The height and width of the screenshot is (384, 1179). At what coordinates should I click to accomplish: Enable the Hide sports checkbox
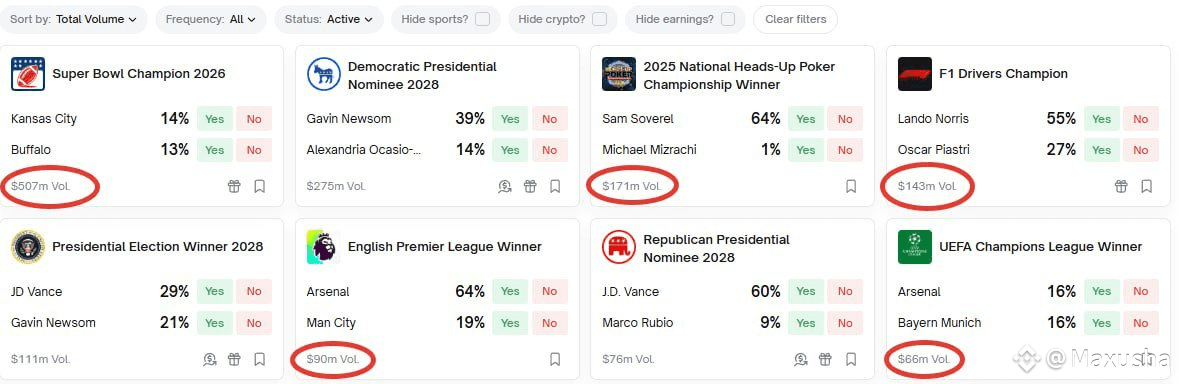[483, 20]
